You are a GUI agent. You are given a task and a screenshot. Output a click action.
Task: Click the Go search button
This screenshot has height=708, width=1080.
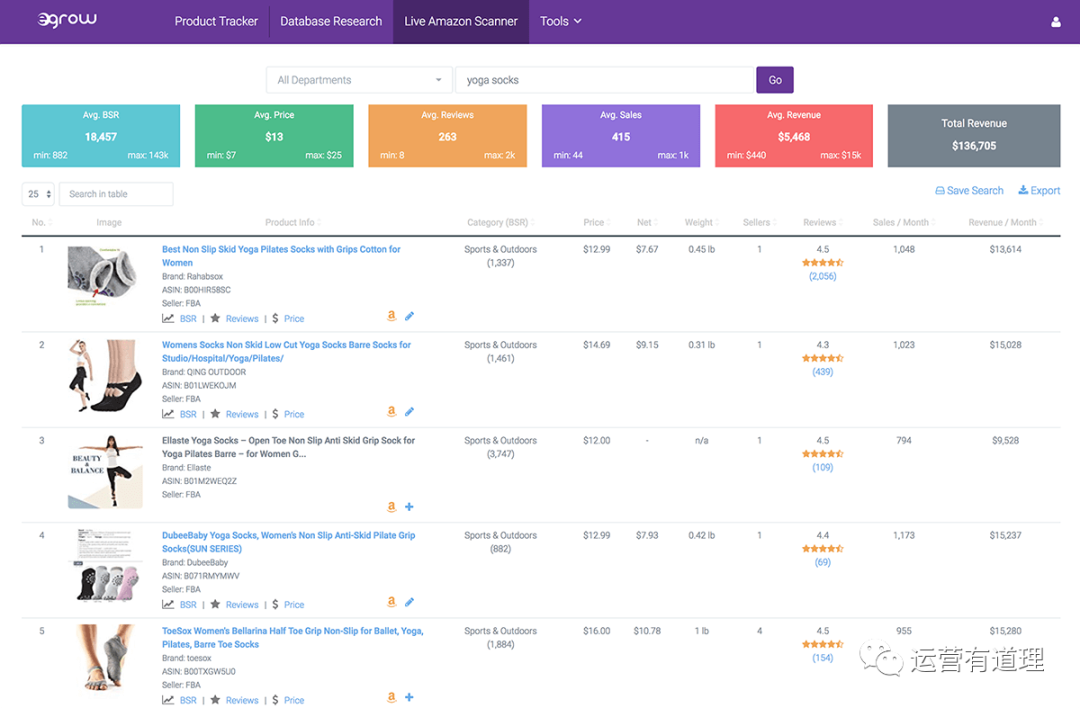pos(775,80)
